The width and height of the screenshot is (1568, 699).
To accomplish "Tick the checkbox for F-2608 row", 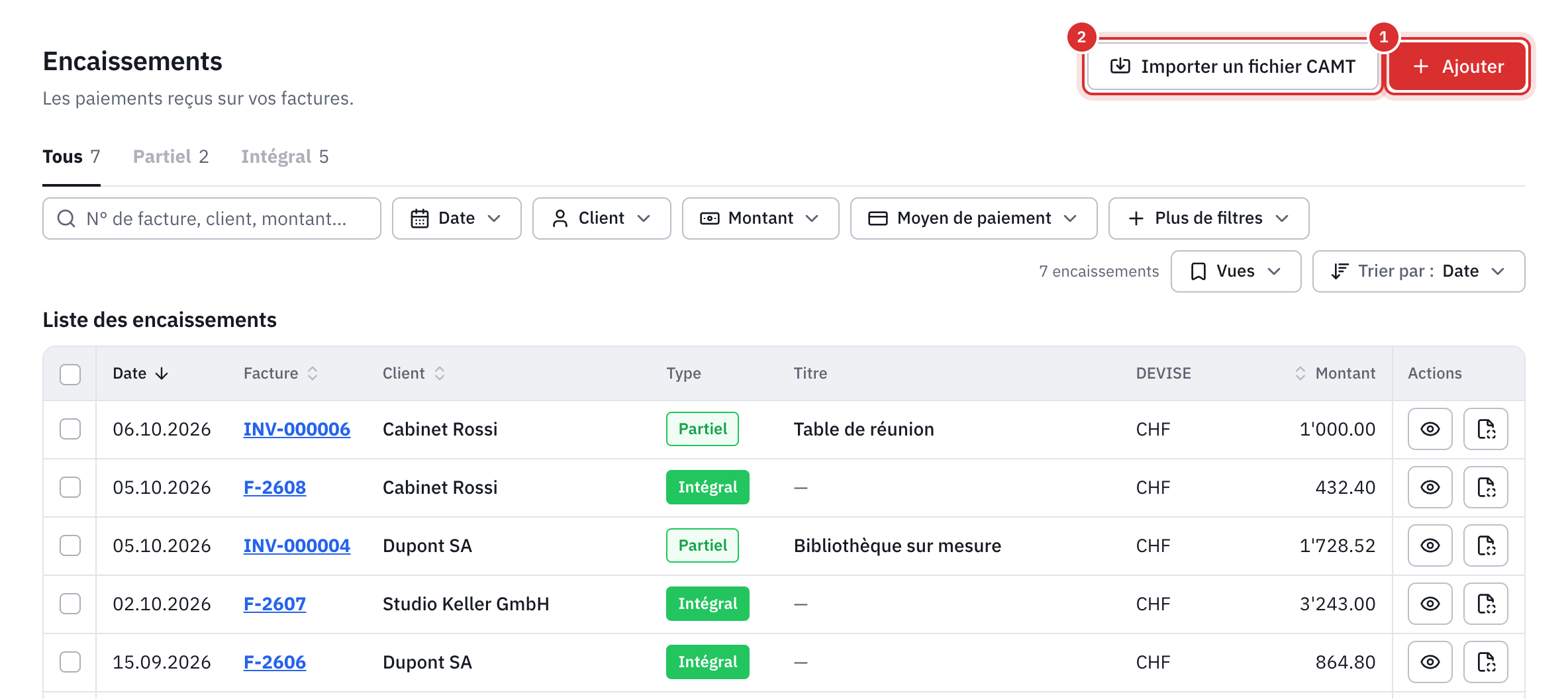I will pos(70,487).
